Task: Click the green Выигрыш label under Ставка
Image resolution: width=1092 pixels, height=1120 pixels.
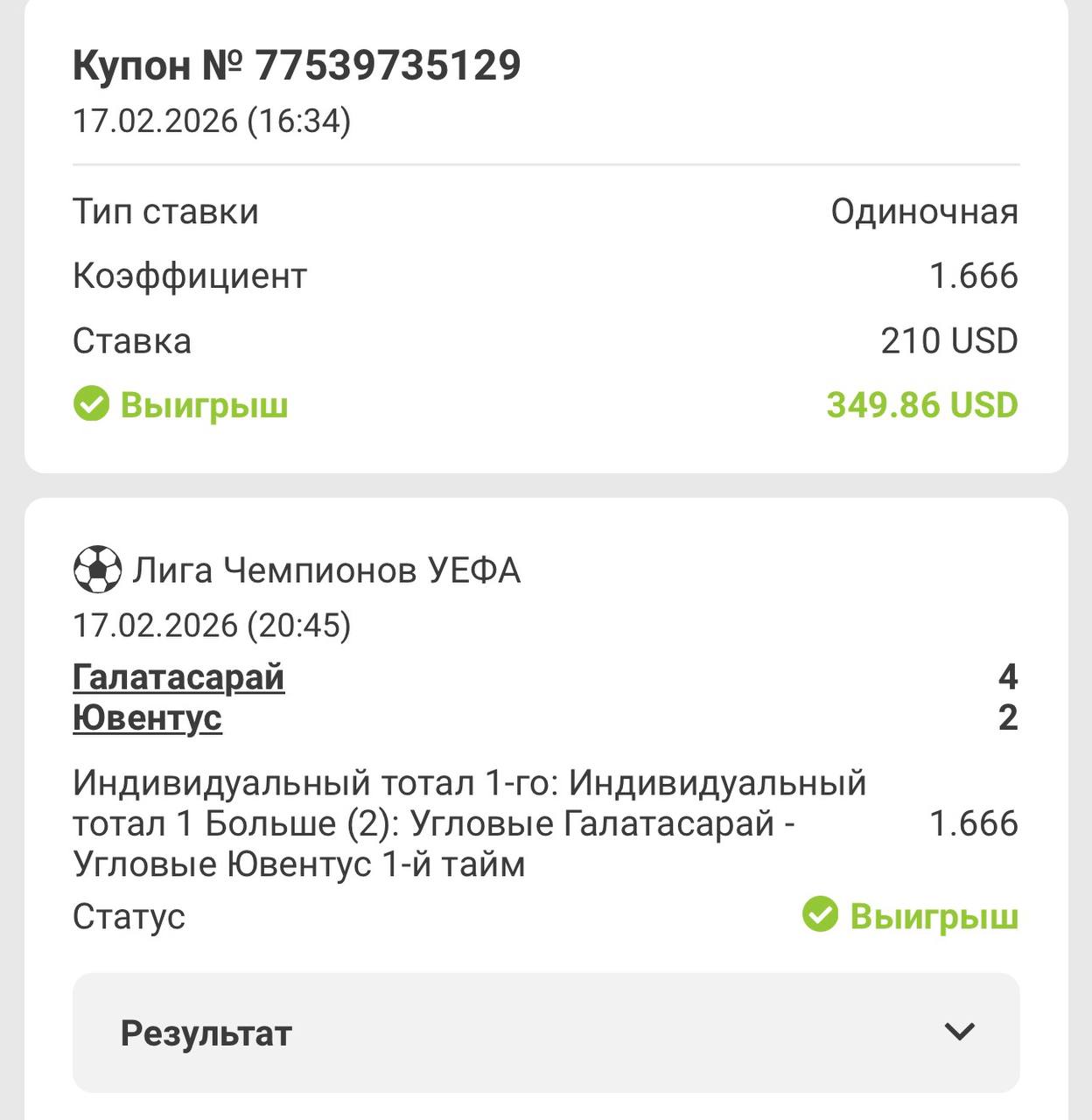Action: coord(204,405)
